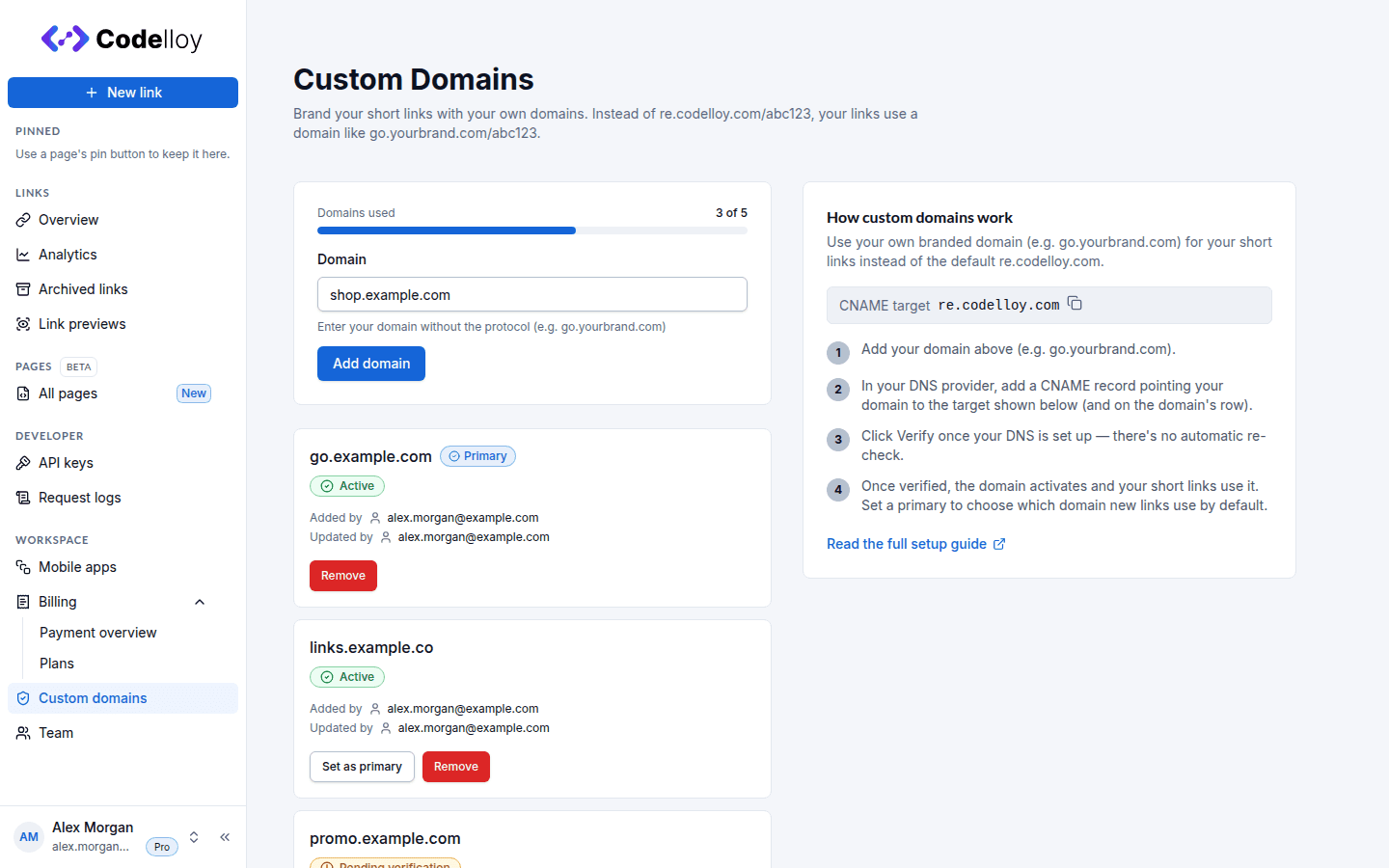
Task: Click the Add domain button
Action: pyautogui.click(x=371, y=364)
